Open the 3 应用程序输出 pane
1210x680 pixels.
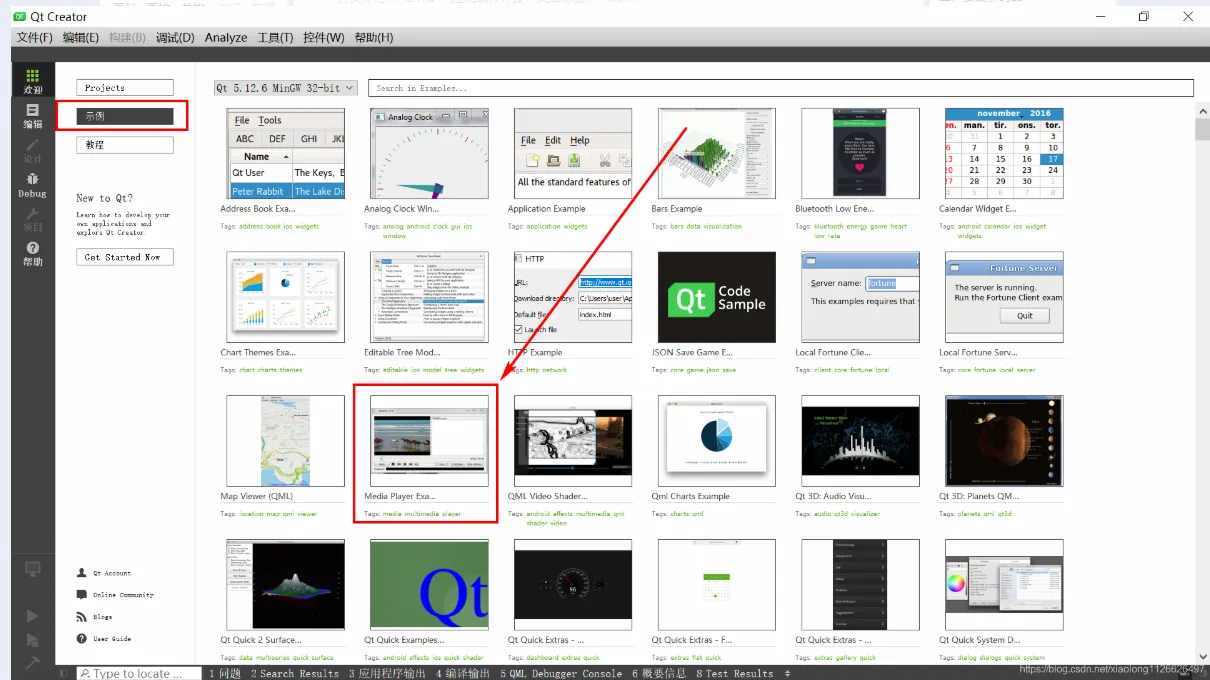(389, 673)
